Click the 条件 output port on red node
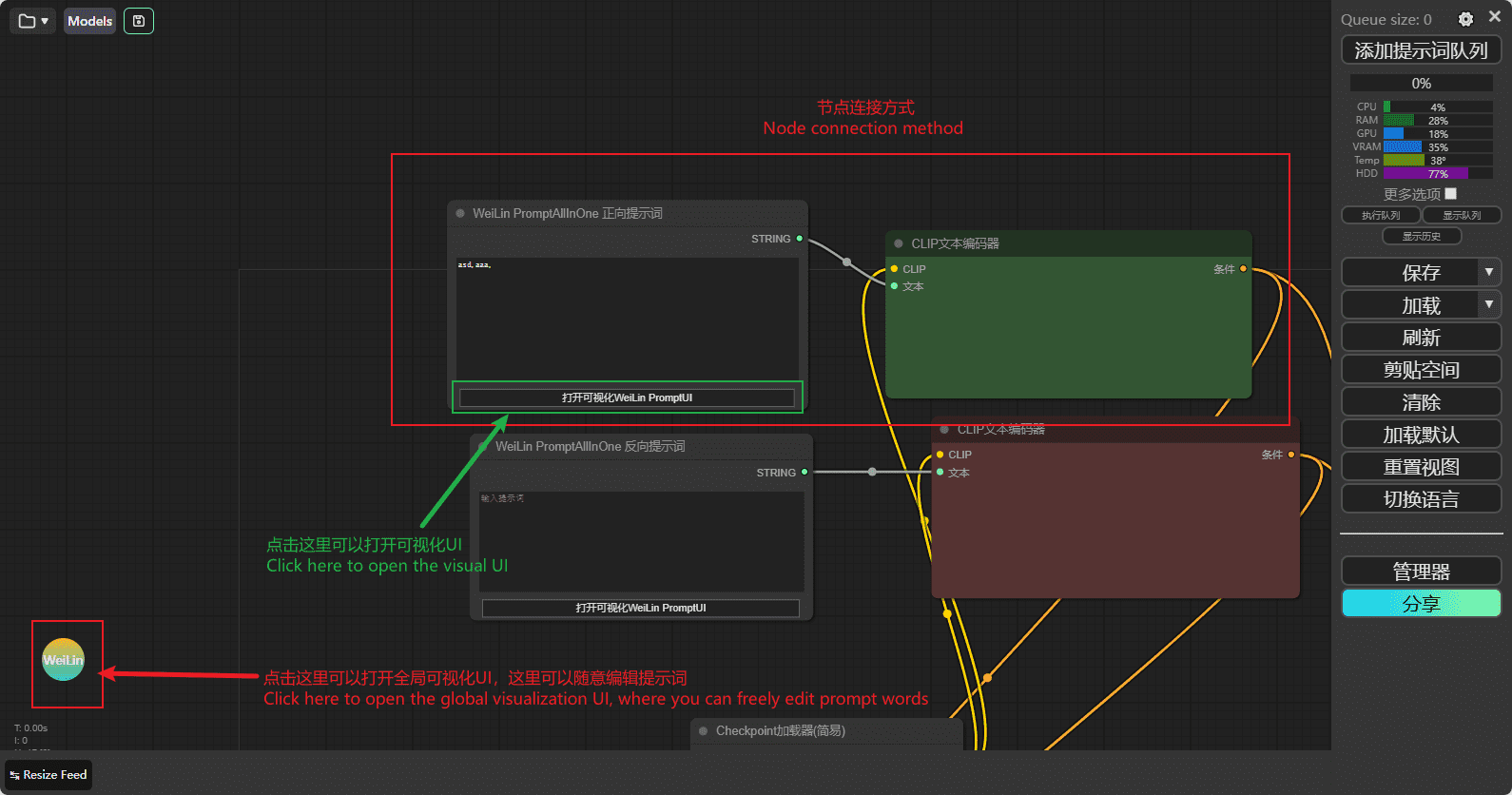The image size is (1512, 795). point(1290,455)
